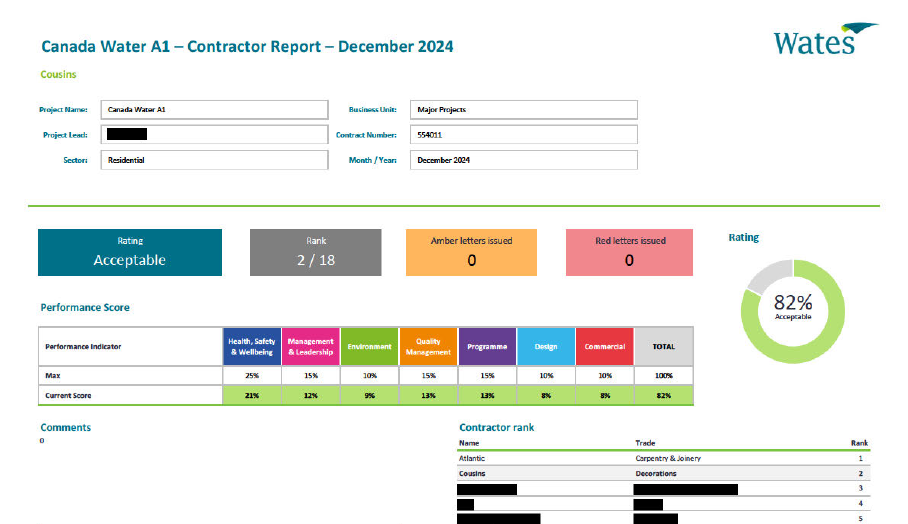Click the Rank 2 / 18 tile

(x=315, y=252)
